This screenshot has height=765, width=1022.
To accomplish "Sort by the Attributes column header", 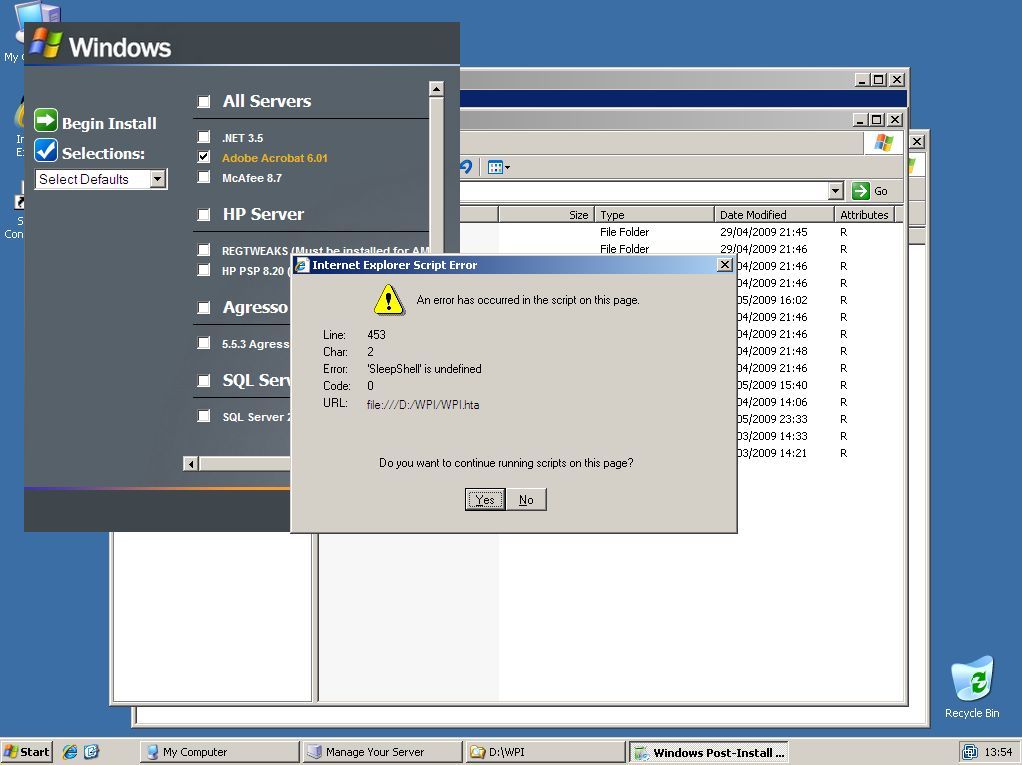I will coord(864,214).
